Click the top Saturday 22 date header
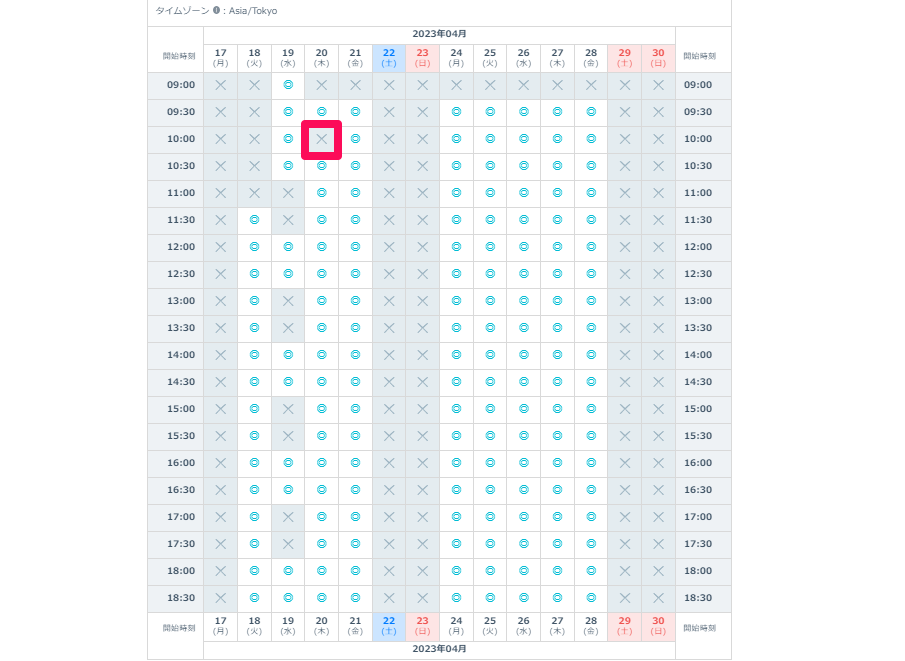This screenshot has height=661, width=905. [x=389, y=58]
